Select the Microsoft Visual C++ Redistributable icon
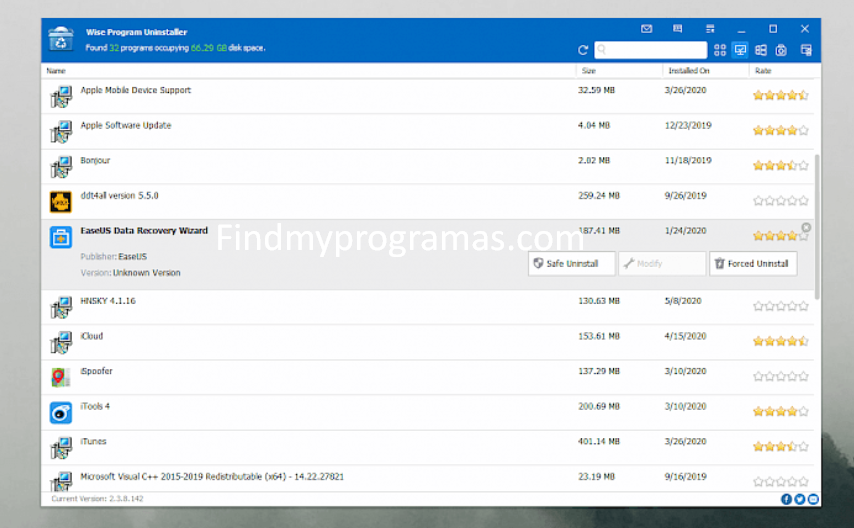 [61, 481]
